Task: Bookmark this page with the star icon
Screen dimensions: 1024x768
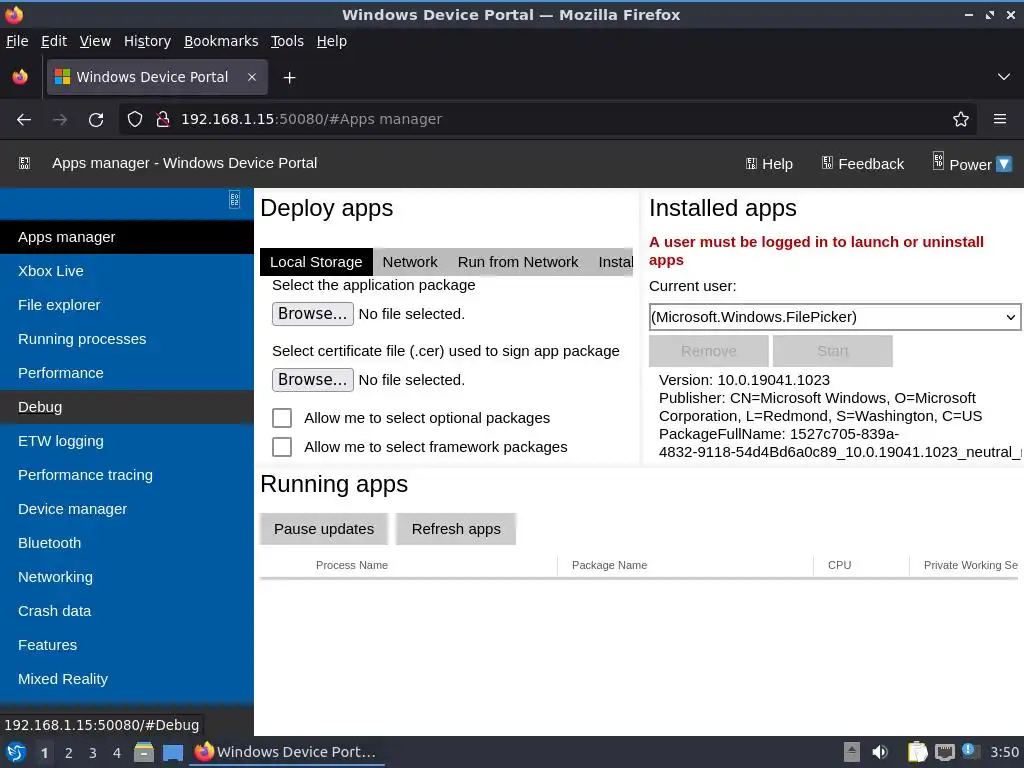Action: point(961,120)
